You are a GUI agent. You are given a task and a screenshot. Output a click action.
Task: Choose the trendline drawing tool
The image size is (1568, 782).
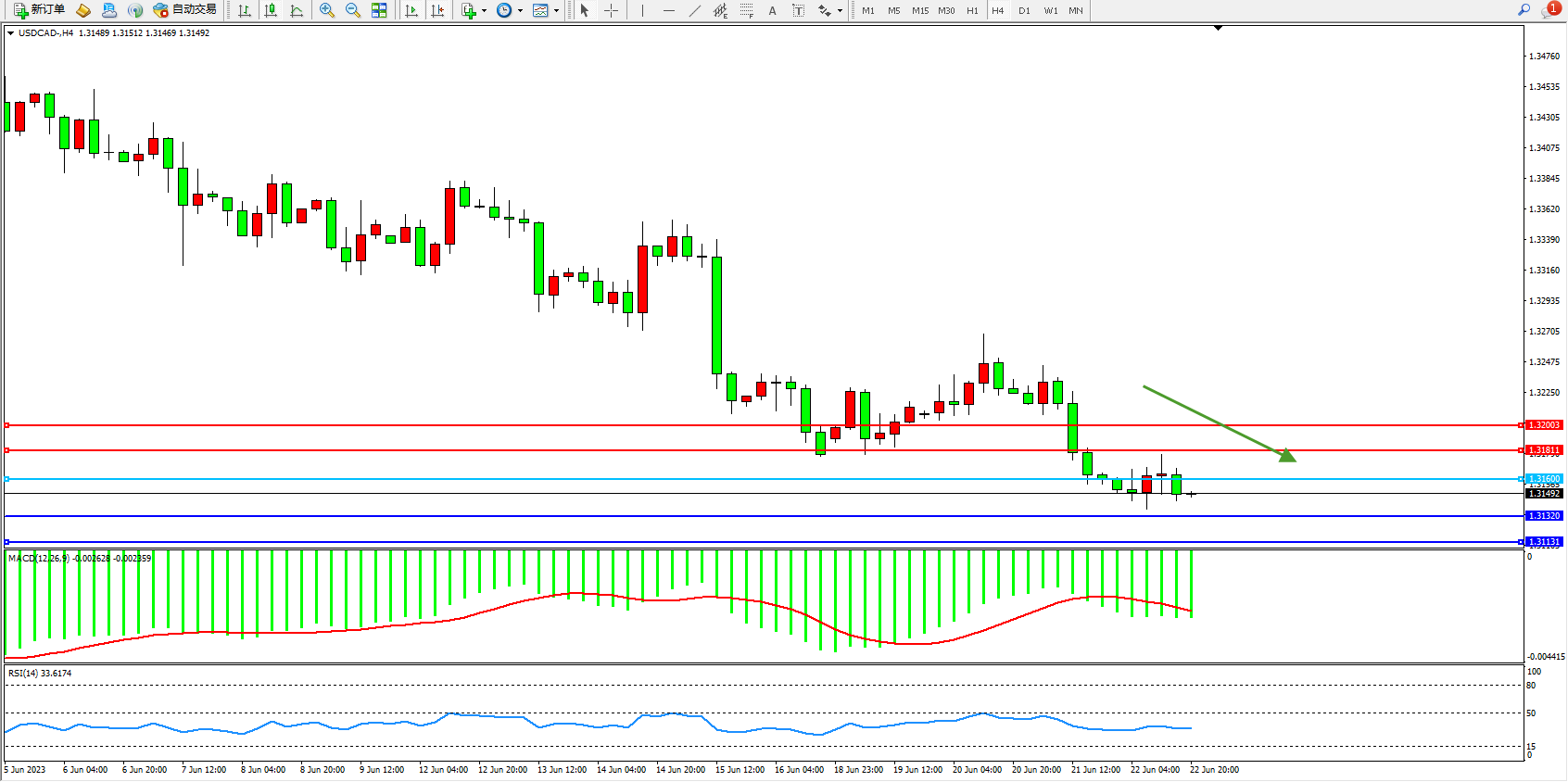[x=695, y=10]
